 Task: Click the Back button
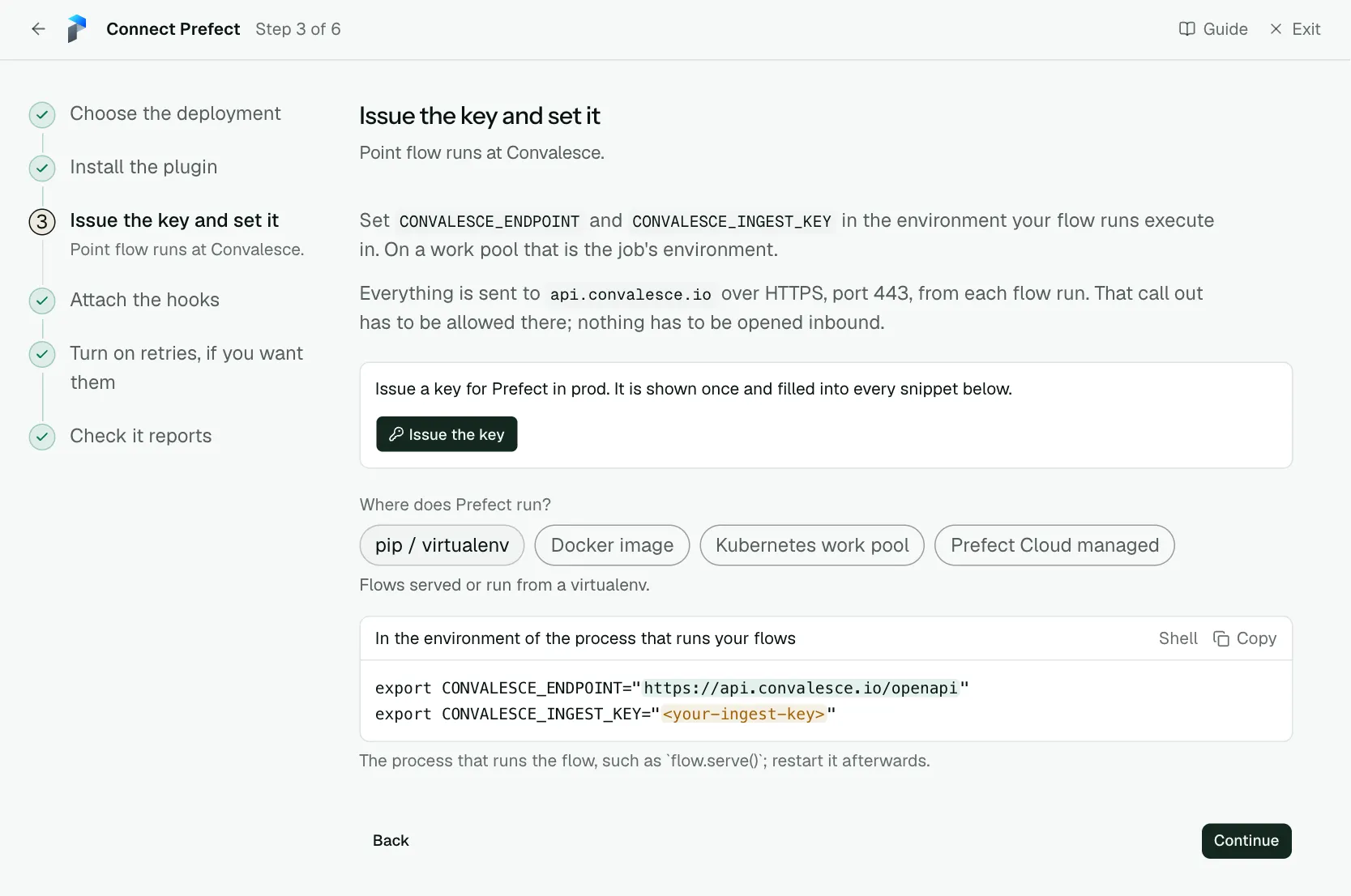coord(391,841)
